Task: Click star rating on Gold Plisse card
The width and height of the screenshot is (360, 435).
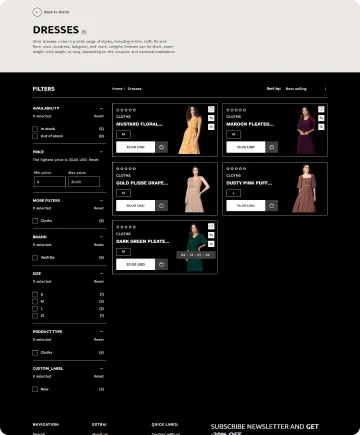Action: click(x=126, y=169)
